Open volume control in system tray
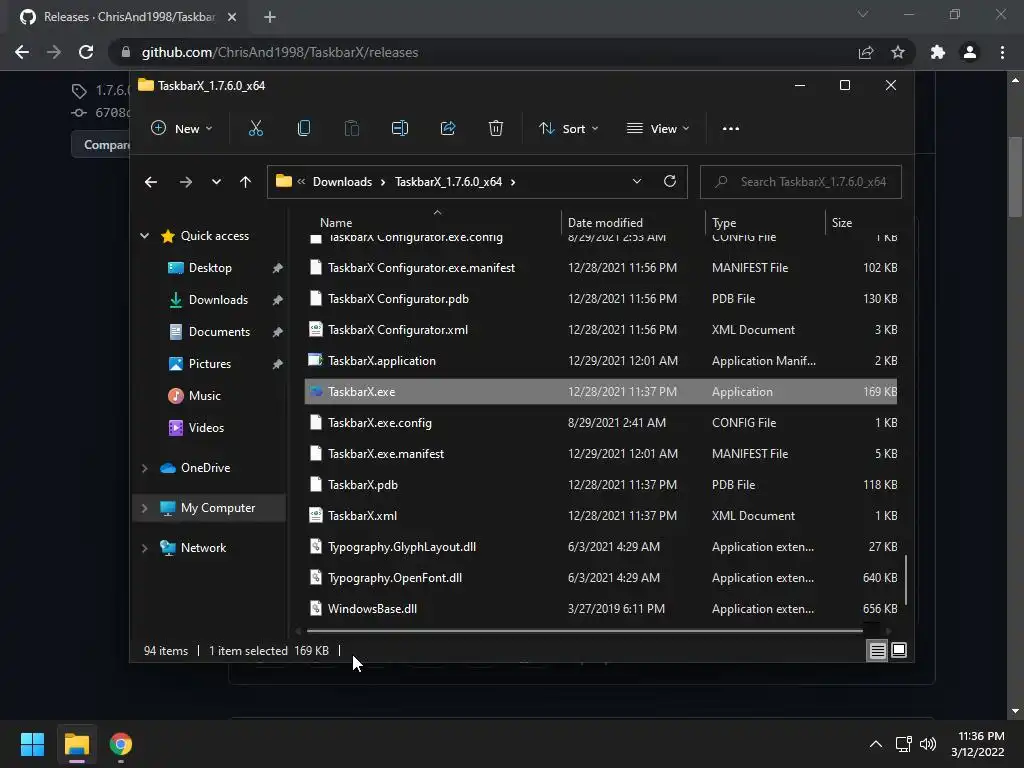1024x768 pixels. click(x=927, y=744)
